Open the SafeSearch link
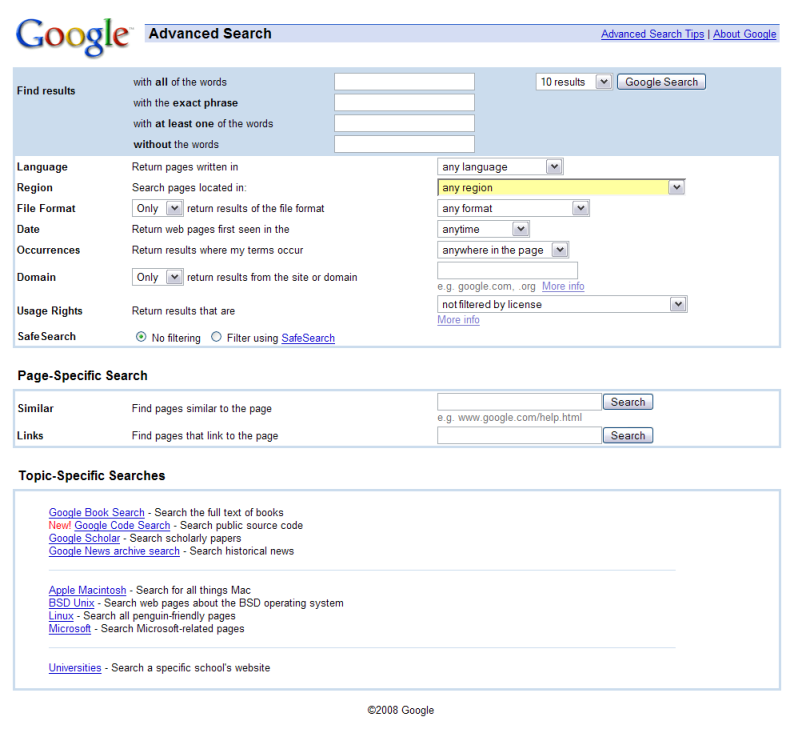802x729 pixels. click(x=308, y=338)
